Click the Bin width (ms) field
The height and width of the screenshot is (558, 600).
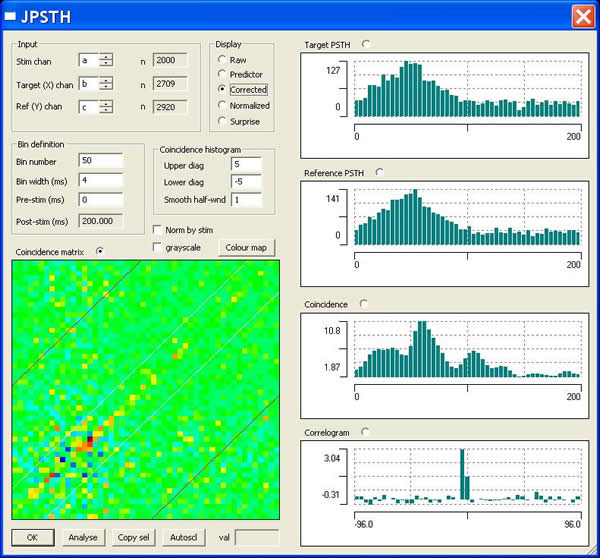99,181
